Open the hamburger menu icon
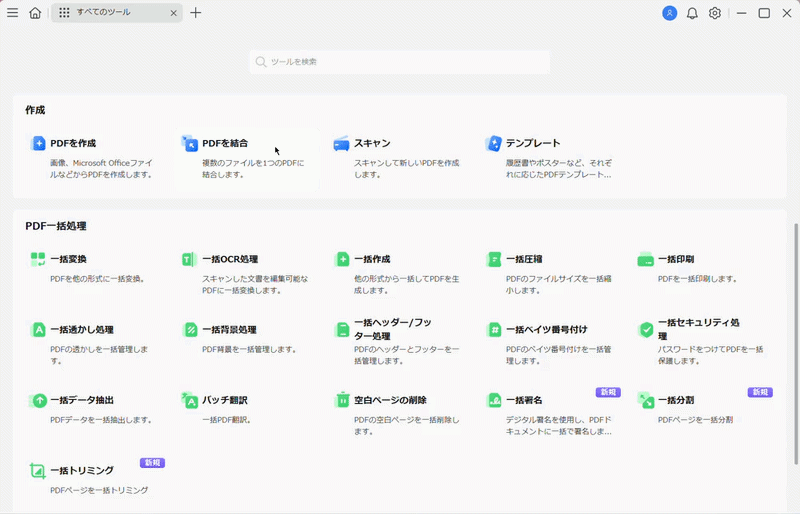 click(13, 13)
